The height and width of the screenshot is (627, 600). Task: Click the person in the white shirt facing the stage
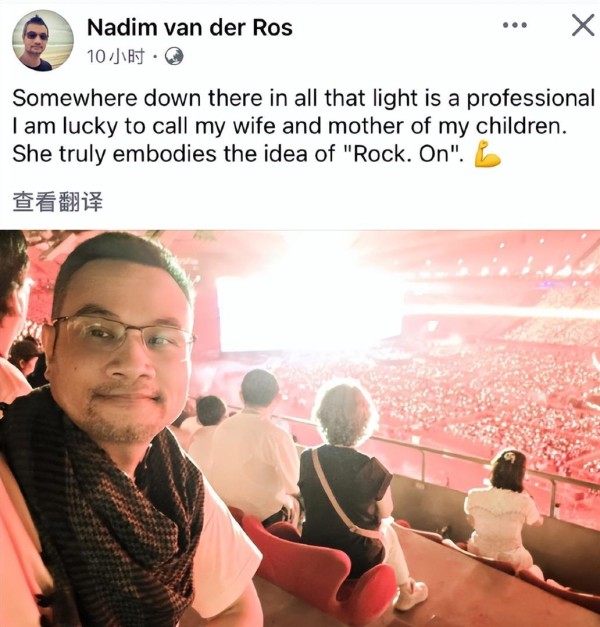click(256, 448)
